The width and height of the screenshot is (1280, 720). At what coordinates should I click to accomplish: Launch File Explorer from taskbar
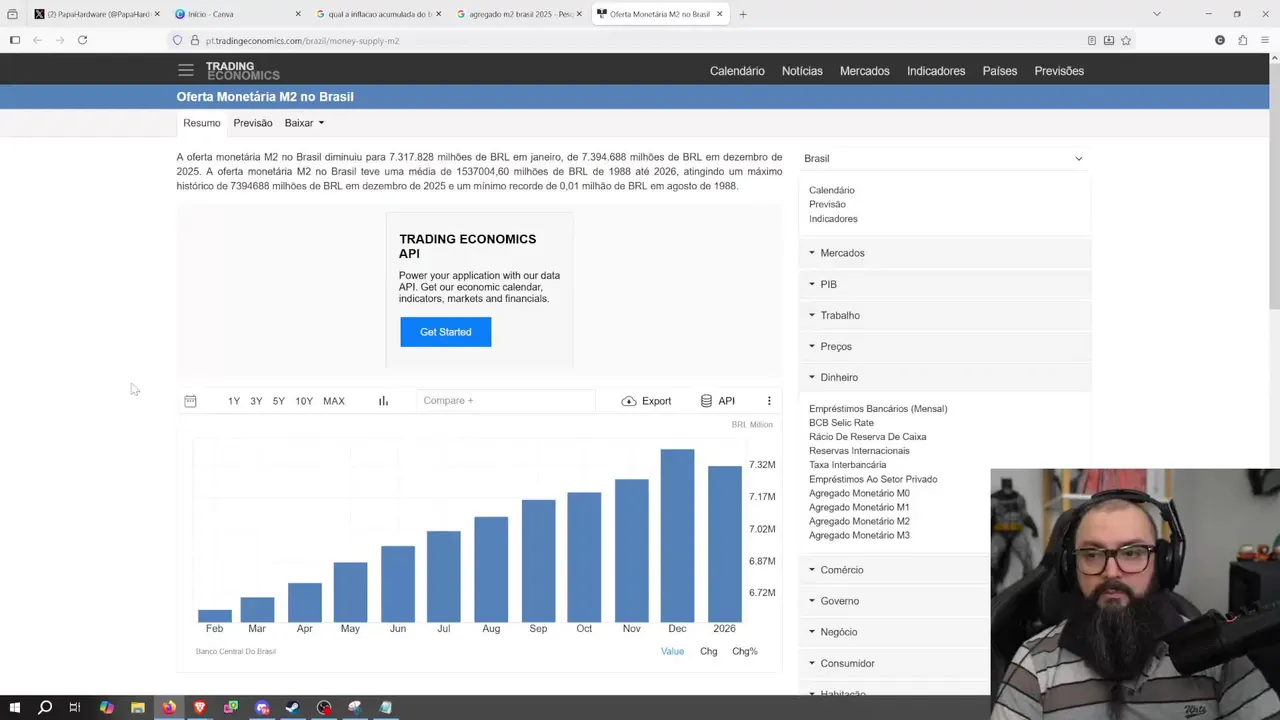pyautogui.click(x=138, y=707)
